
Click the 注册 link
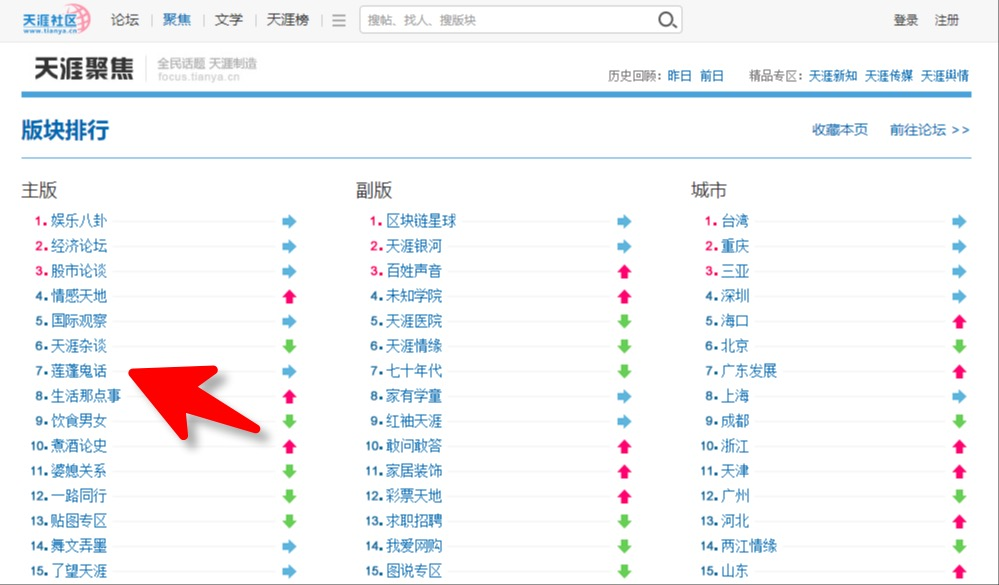click(x=948, y=19)
